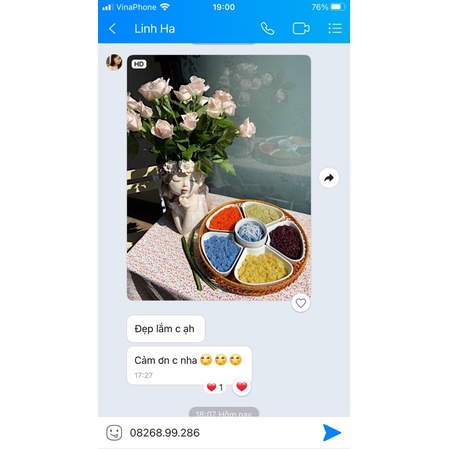
Task: View the heart reaction count on message
Action: point(215,387)
